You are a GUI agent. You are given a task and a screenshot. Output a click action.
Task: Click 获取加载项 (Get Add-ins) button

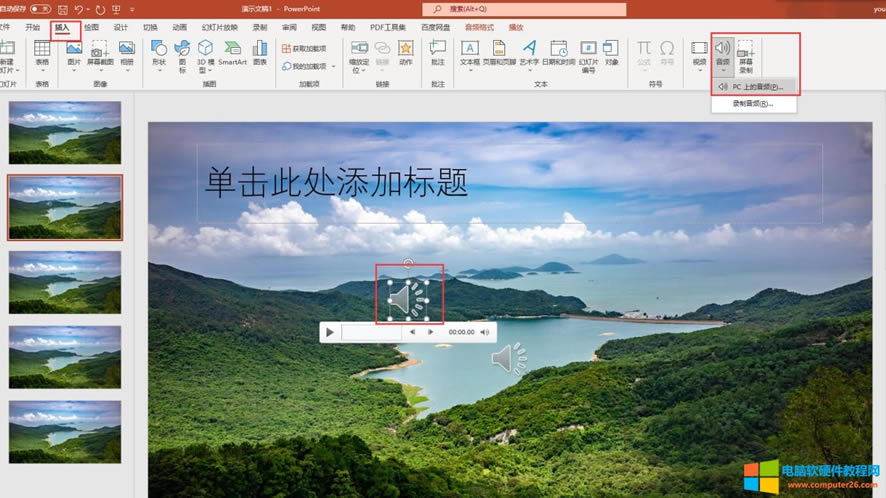(x=304, y=48)
